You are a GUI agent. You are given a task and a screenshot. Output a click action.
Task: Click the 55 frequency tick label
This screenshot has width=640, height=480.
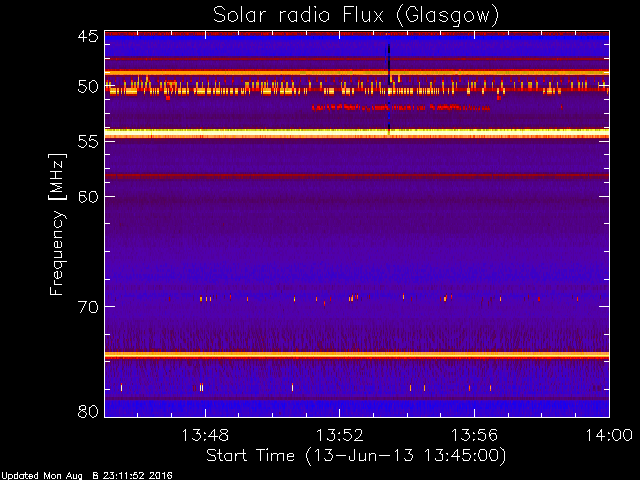pos(88,142)
